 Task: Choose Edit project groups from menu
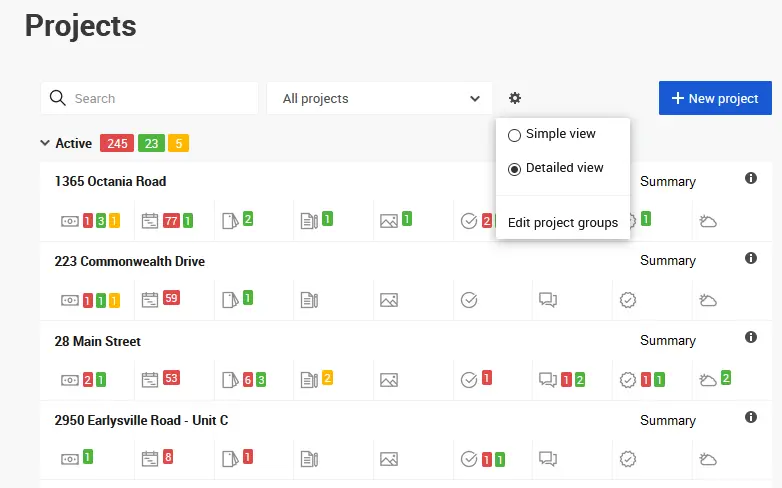pyautogui.click(x=562, y=222)
